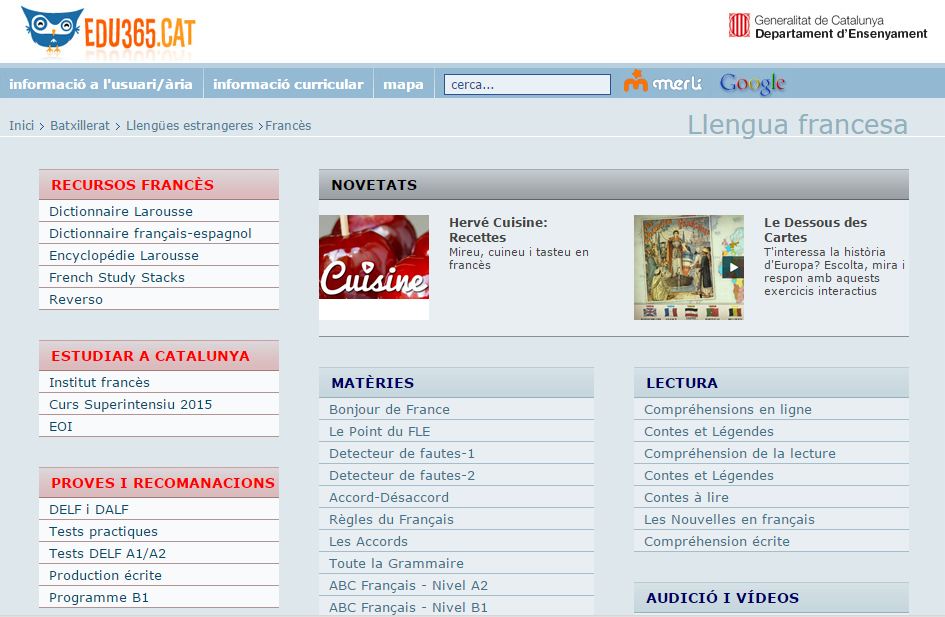Screen dimensions: 945x617
Task: Navigate to Batxillerat breadcrumb link
Action: (x=80, y=126)
